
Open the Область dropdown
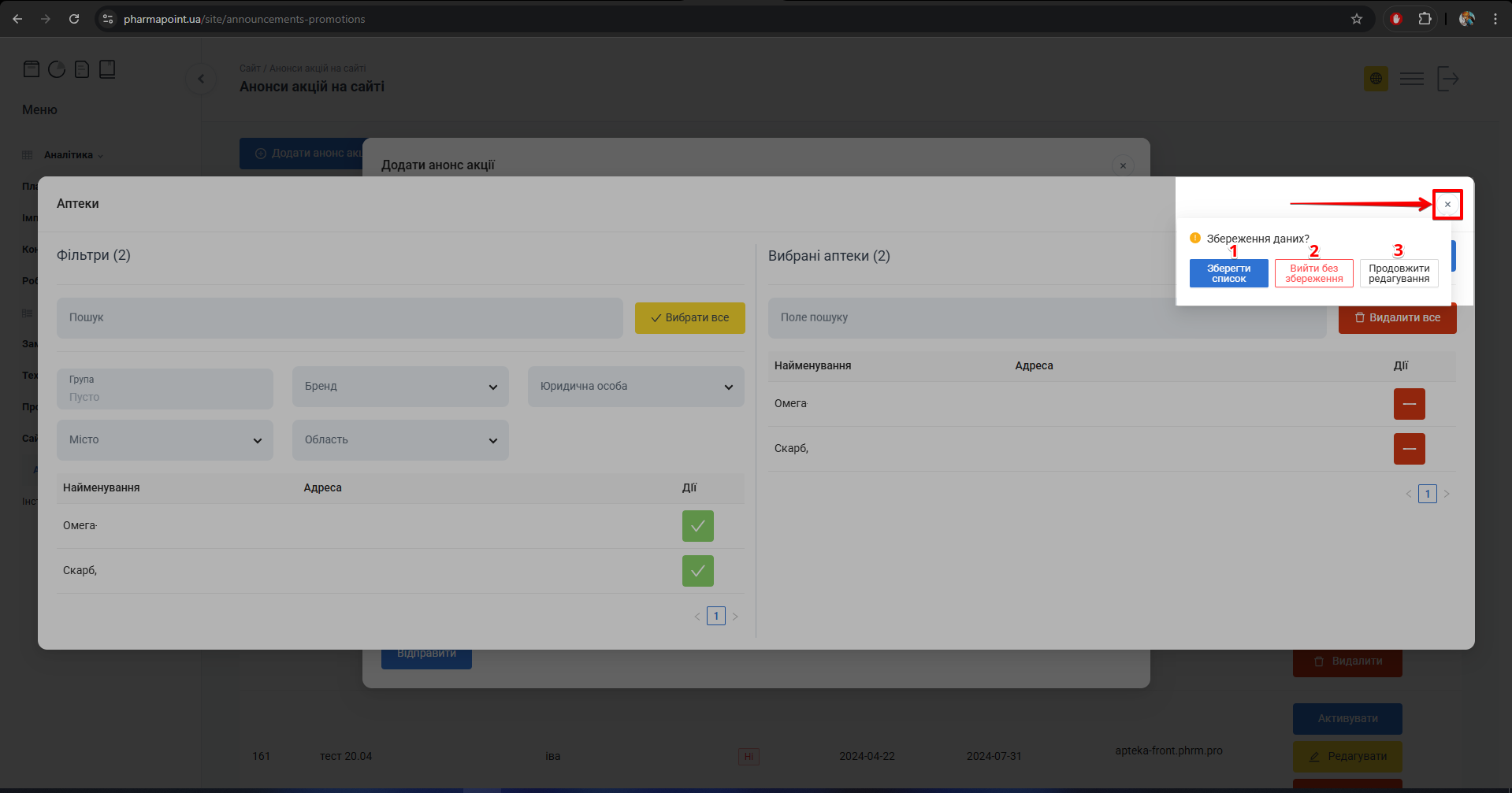400,440
